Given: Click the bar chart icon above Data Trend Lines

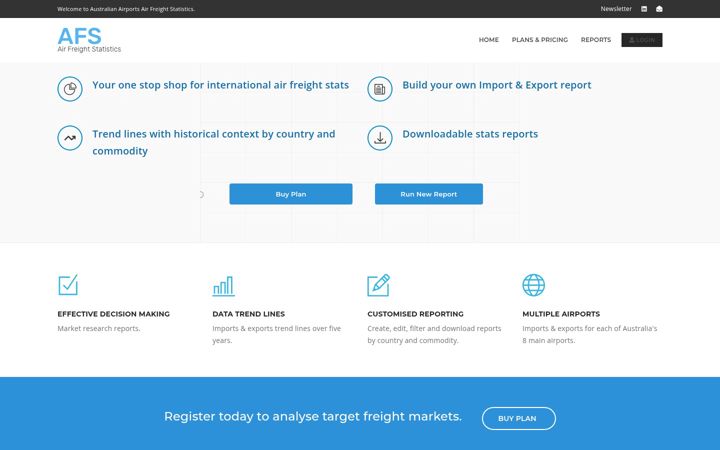Looking at the screenshot, I should click(x=223, y=286).
